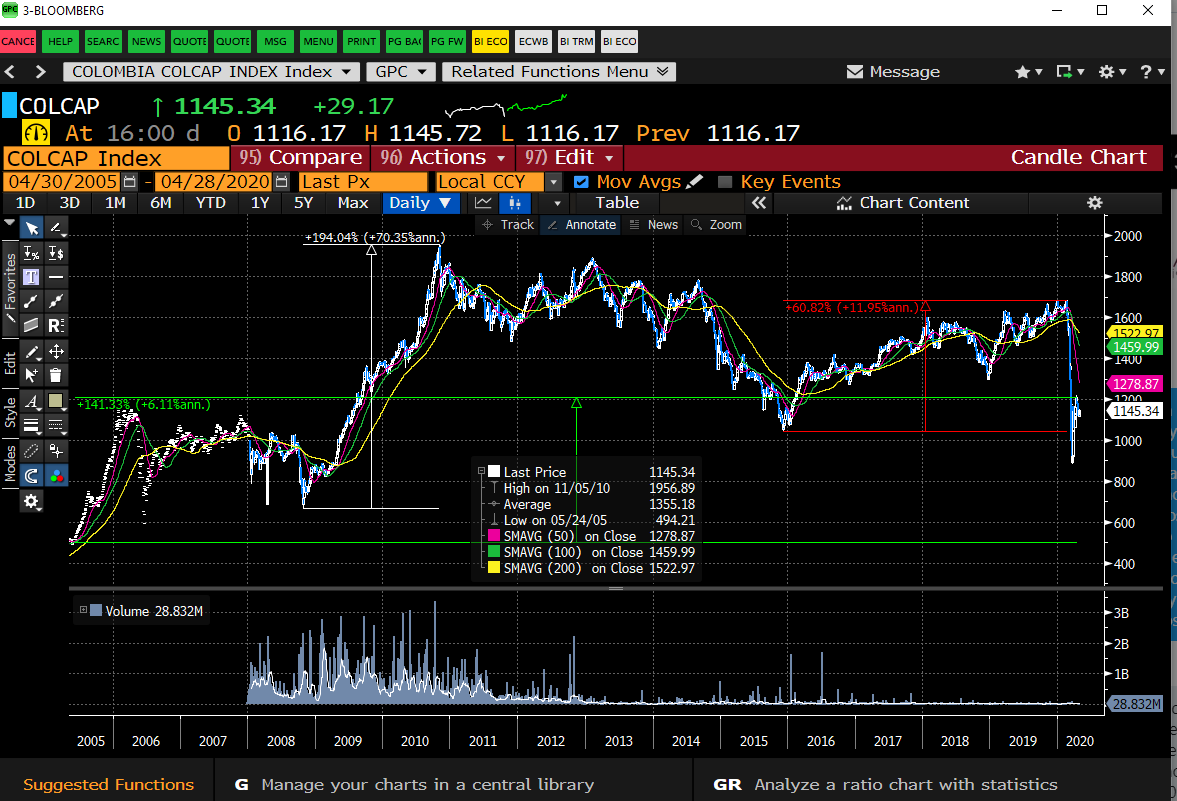Go forward with right arrow
1177x801 pixels.
click(41, 71)
